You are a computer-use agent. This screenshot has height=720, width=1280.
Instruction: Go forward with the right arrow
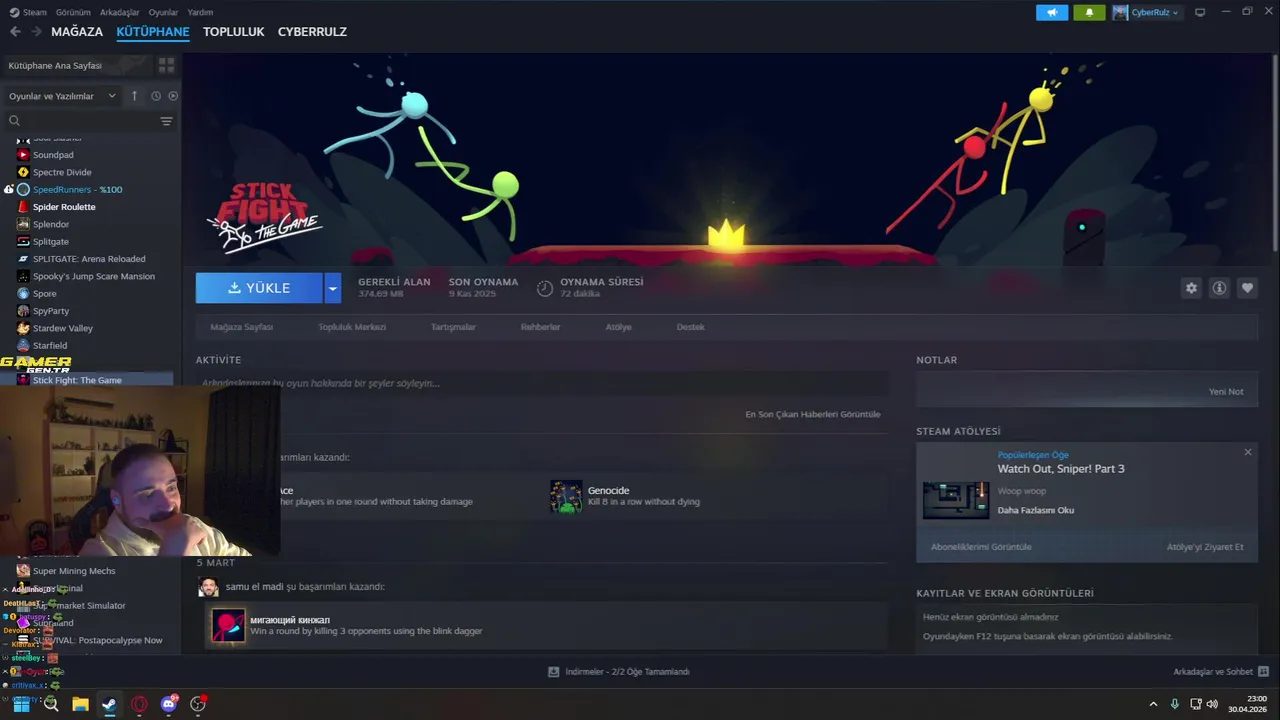pos(36,32)
